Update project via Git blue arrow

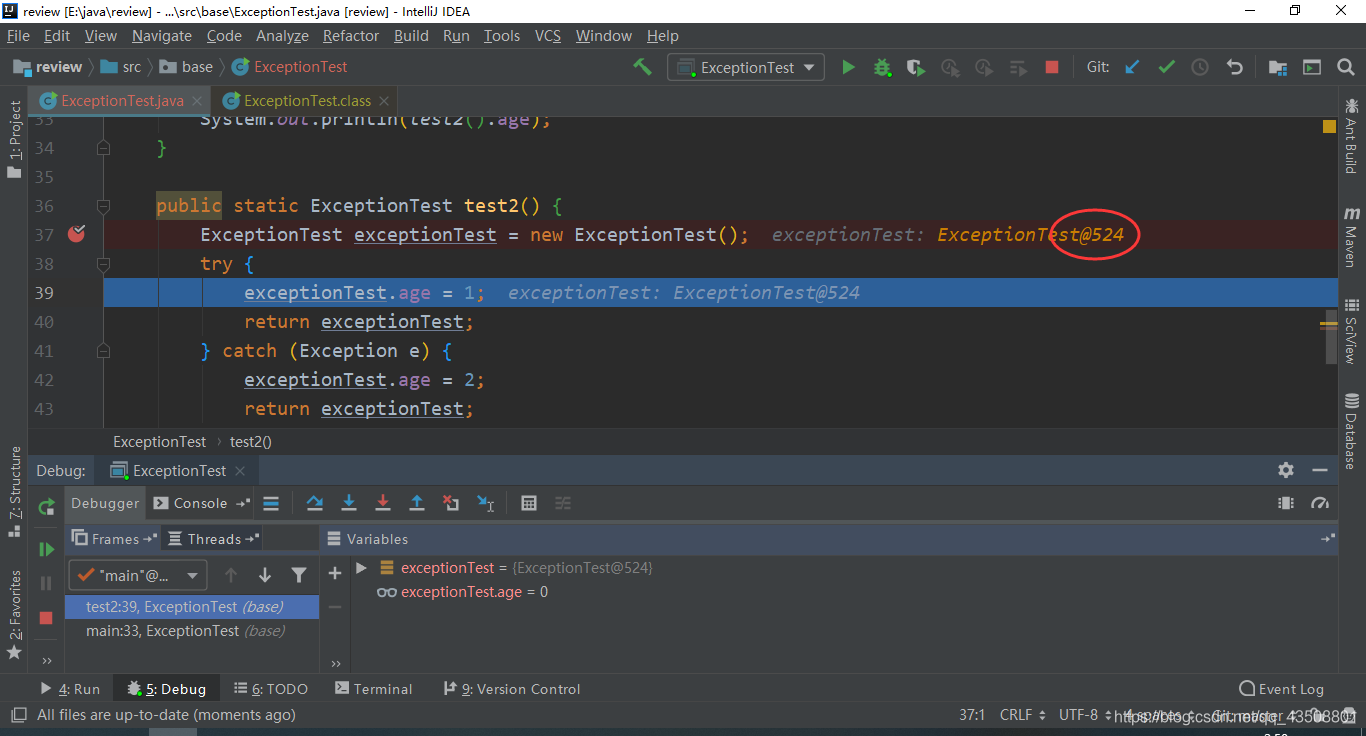pyautogui.click(x=1132, y=67)
